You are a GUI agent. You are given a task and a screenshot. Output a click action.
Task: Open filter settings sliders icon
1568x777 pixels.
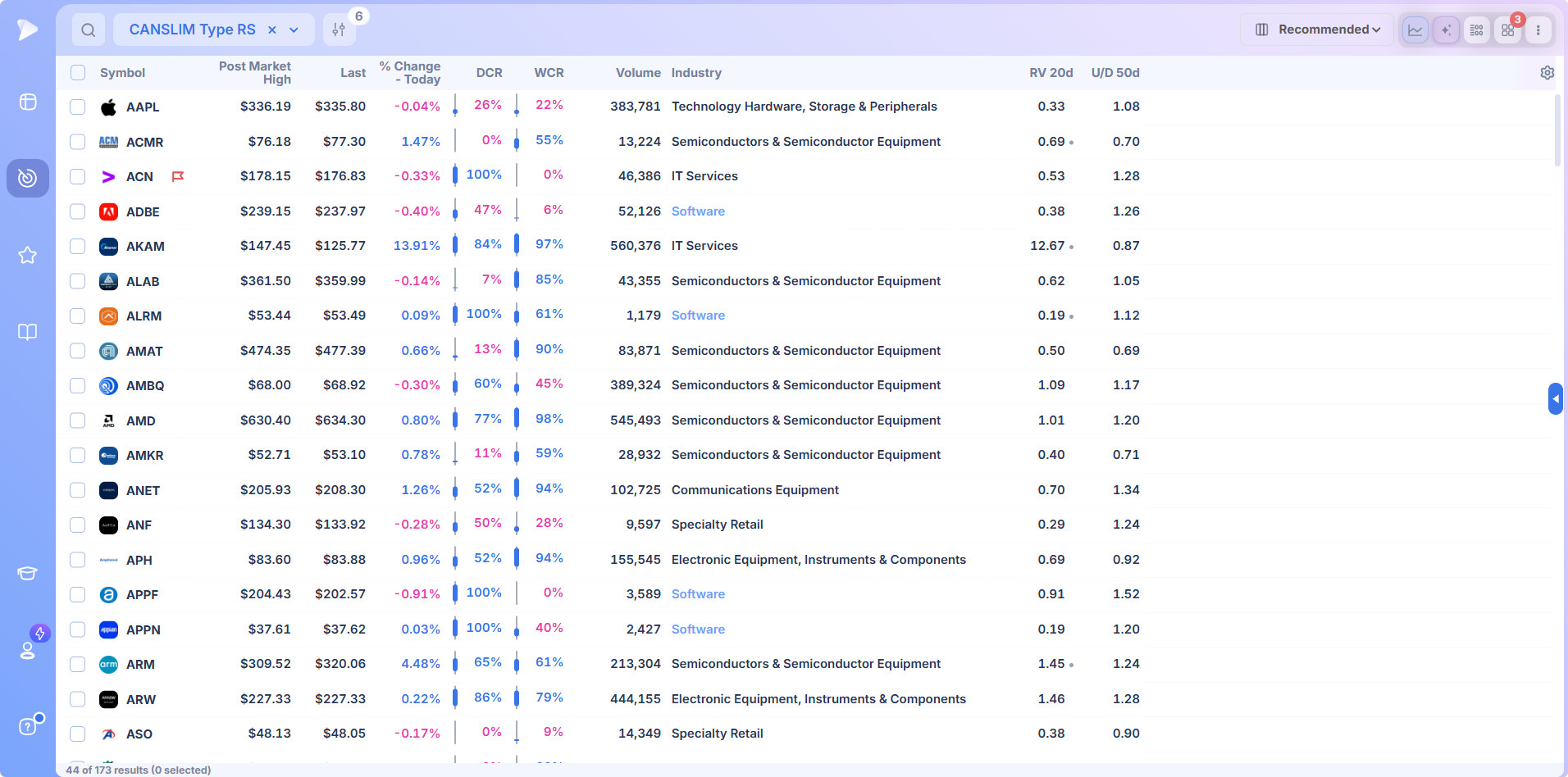[339, 30]
